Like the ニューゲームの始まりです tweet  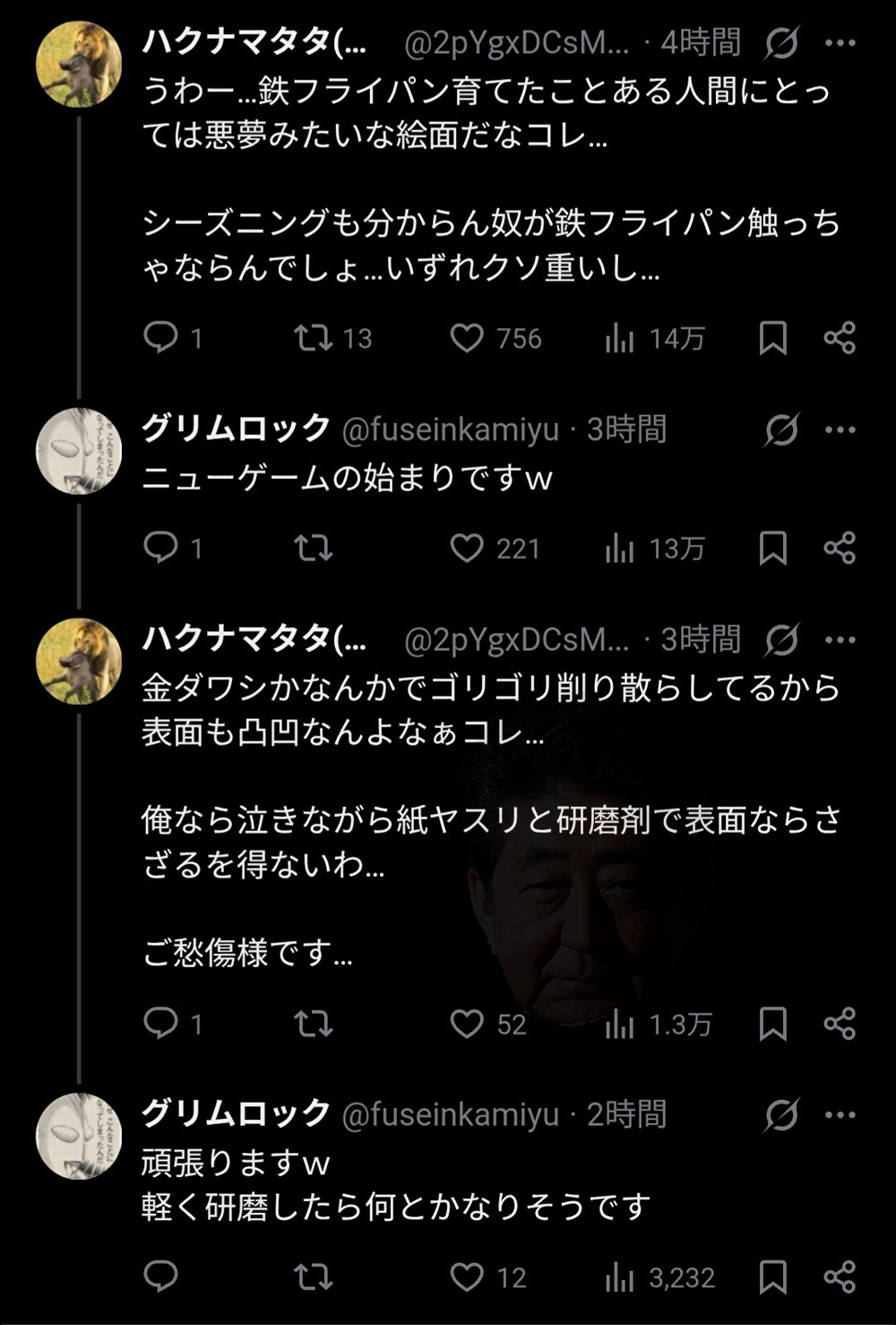coord(467,548)
